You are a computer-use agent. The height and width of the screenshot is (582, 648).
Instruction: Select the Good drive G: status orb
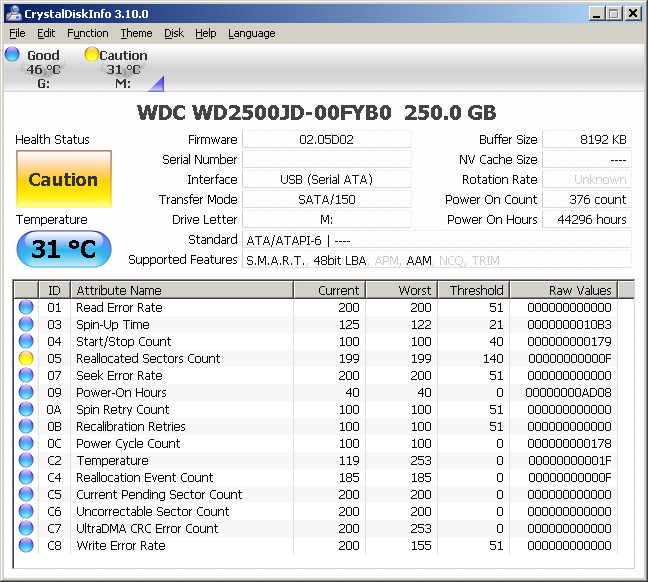[x=13, y=55]
